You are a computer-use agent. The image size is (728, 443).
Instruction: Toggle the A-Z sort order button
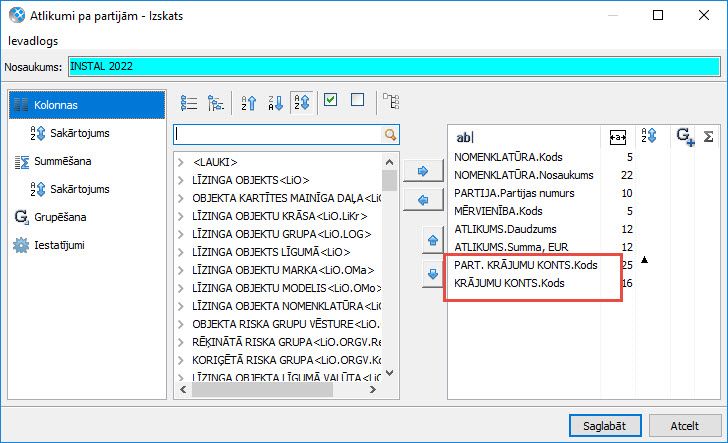[302, 102]
